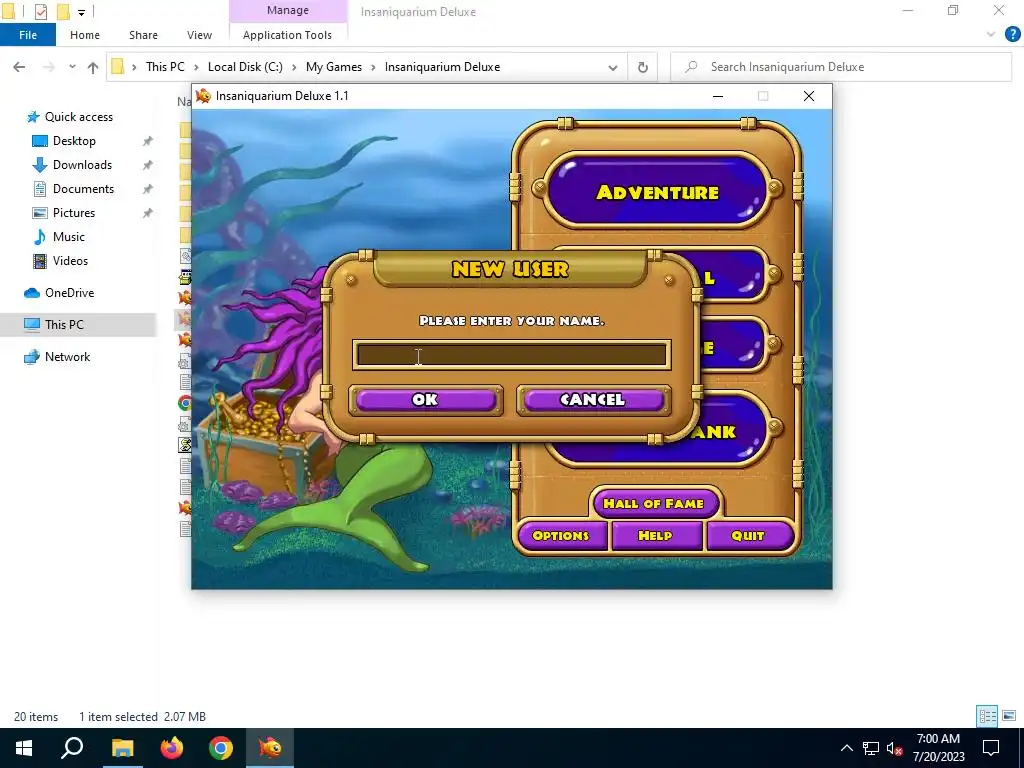
Task: Expand chevron after My Games breadcrumb
Action: (374, 67)
